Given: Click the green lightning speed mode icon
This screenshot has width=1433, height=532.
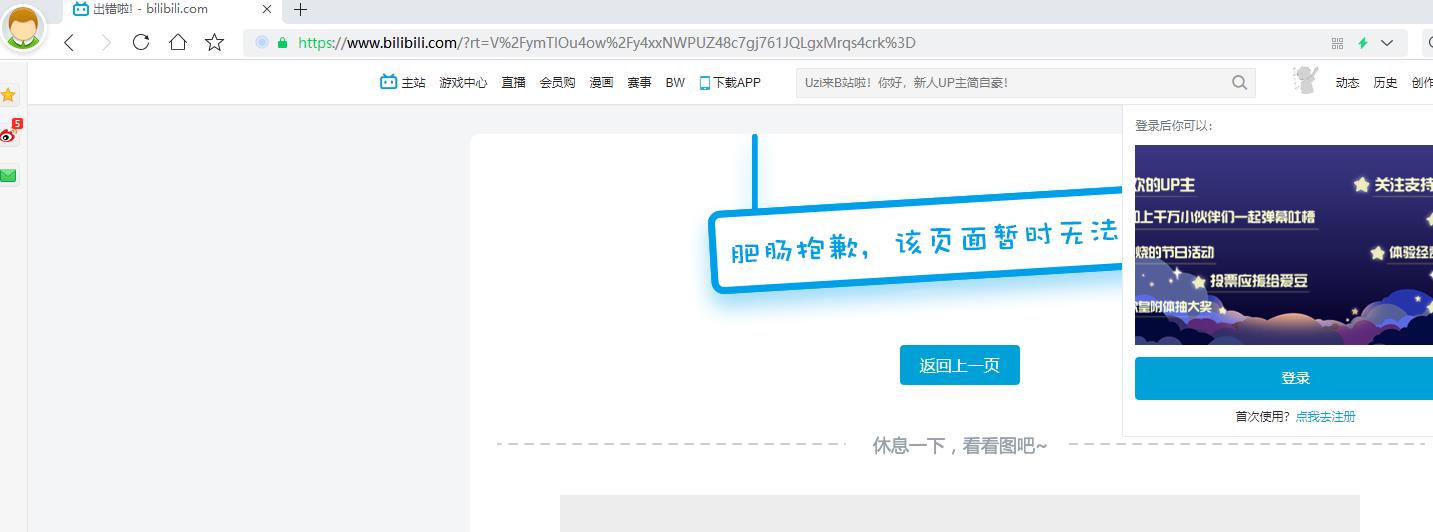Looking at the screenshot, I should (x=1362, y=43).
